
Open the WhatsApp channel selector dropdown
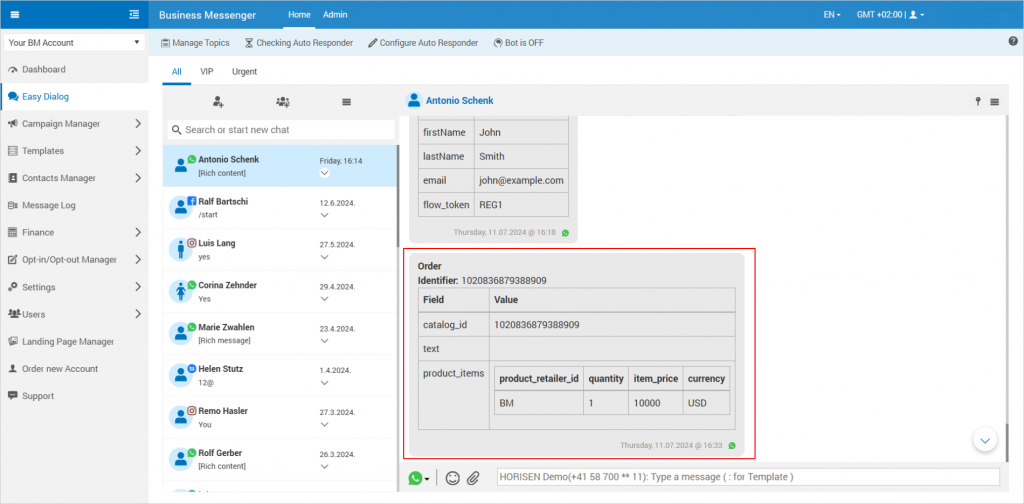pos(419,478)
